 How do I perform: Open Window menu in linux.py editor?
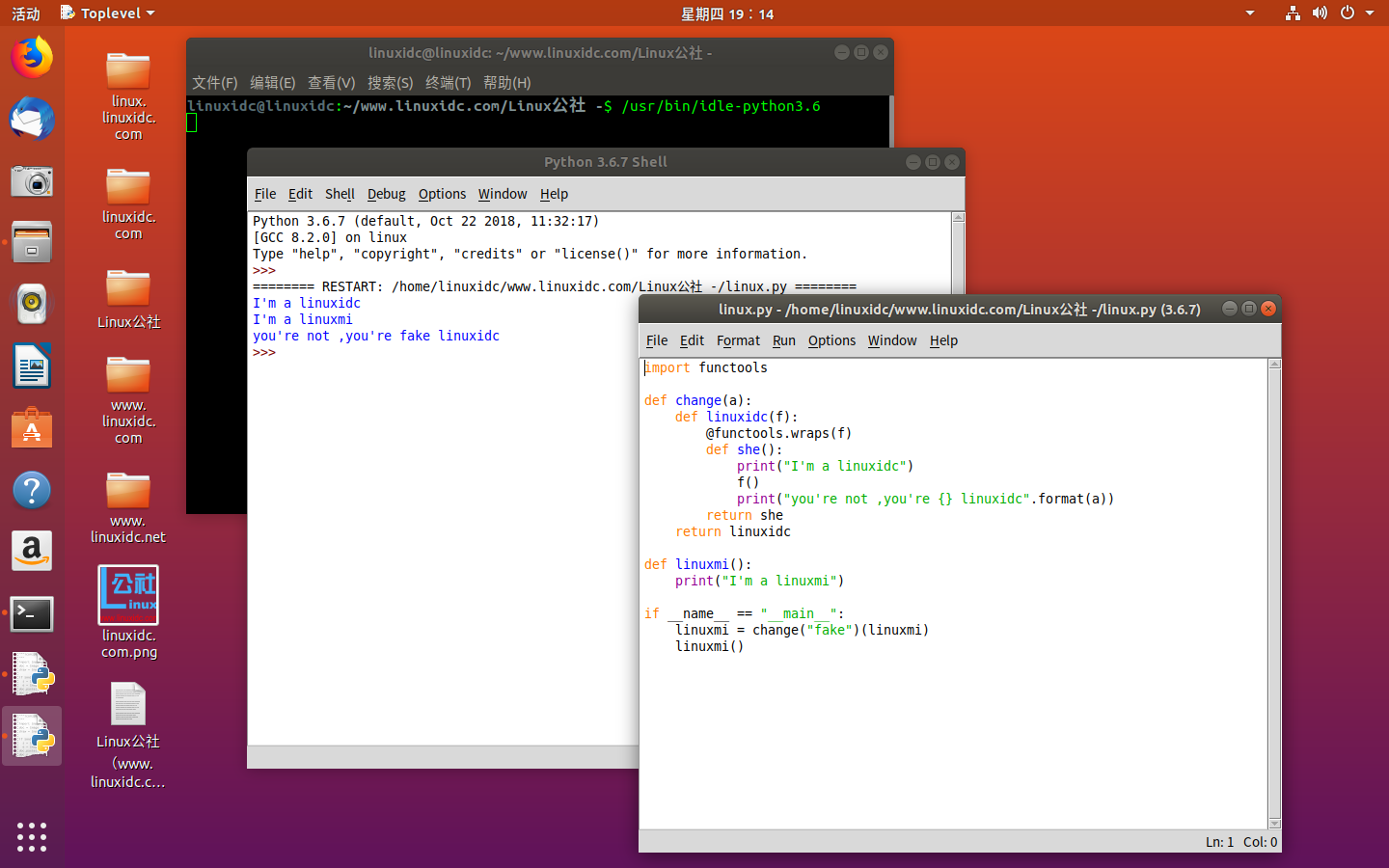[892, 340]
